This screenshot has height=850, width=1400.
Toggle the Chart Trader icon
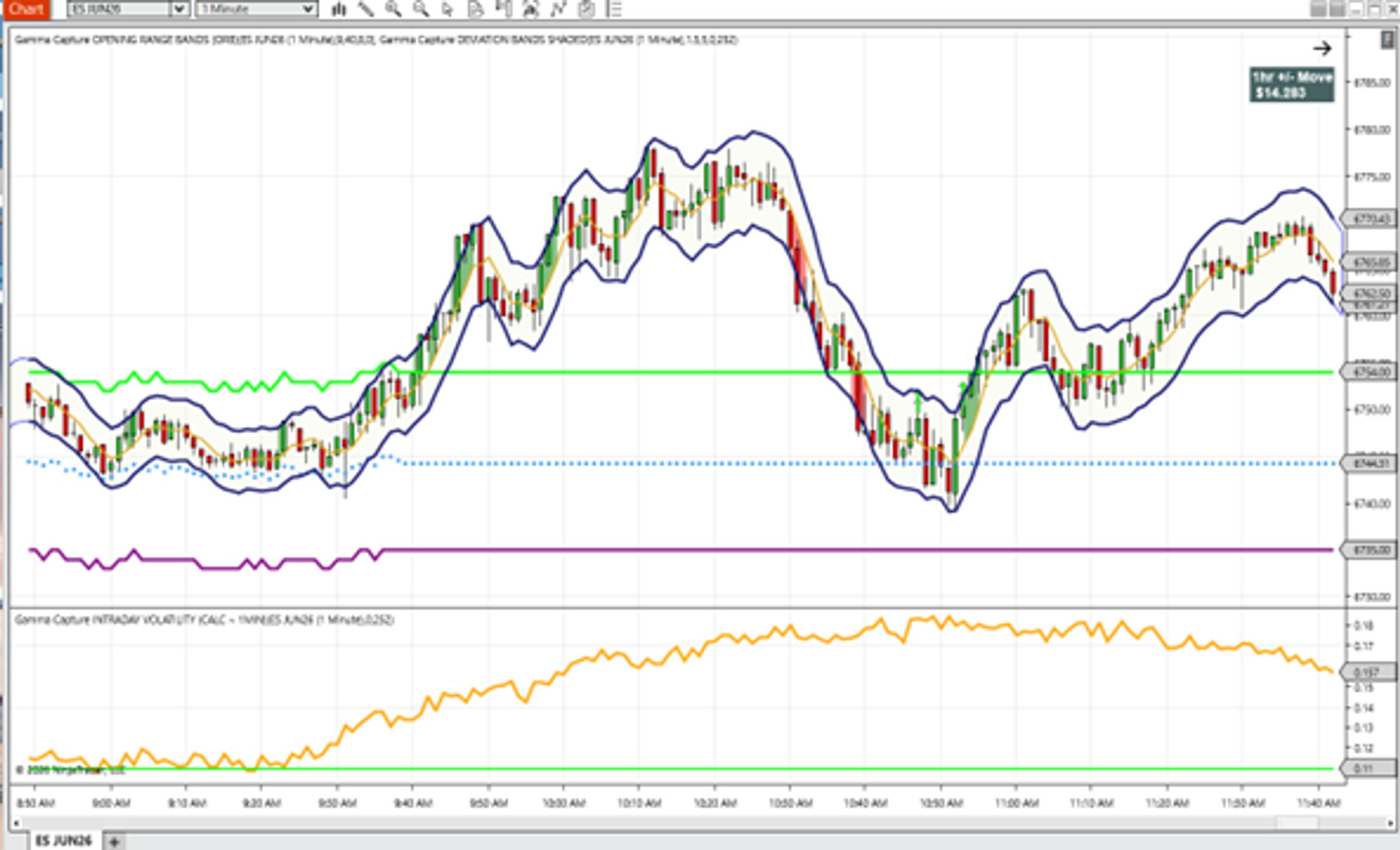(x=503, y=9)
